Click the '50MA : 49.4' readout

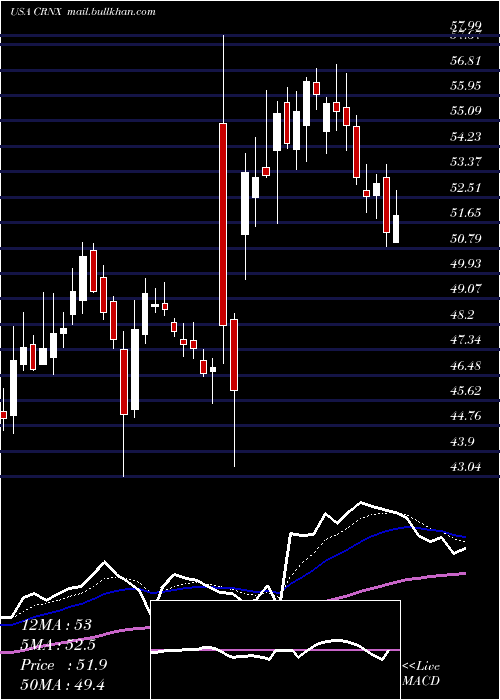[63, 685]
